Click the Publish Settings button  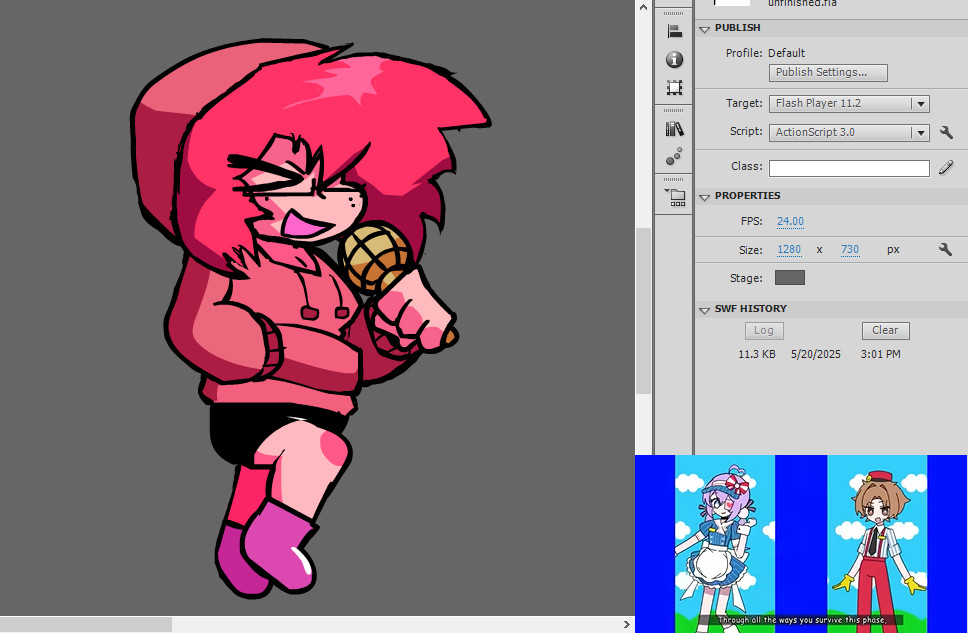pyautogui.click(x=828, y=72)
